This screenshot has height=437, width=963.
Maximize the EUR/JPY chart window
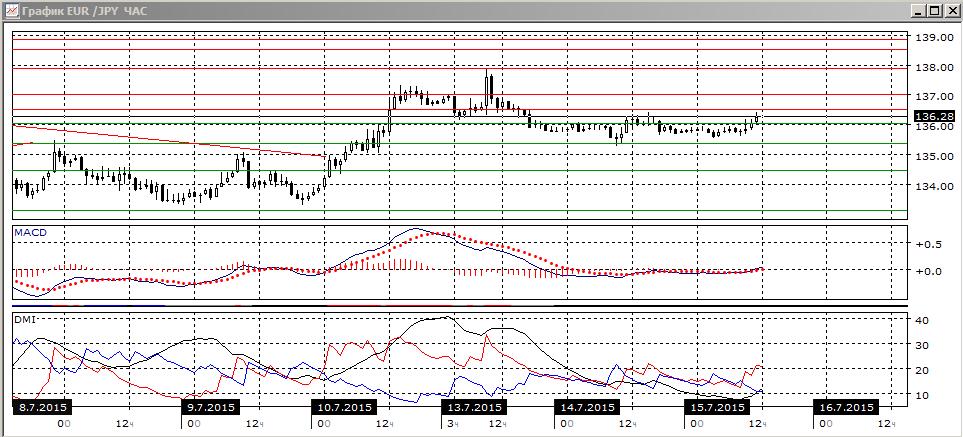(x=934, y=10)
